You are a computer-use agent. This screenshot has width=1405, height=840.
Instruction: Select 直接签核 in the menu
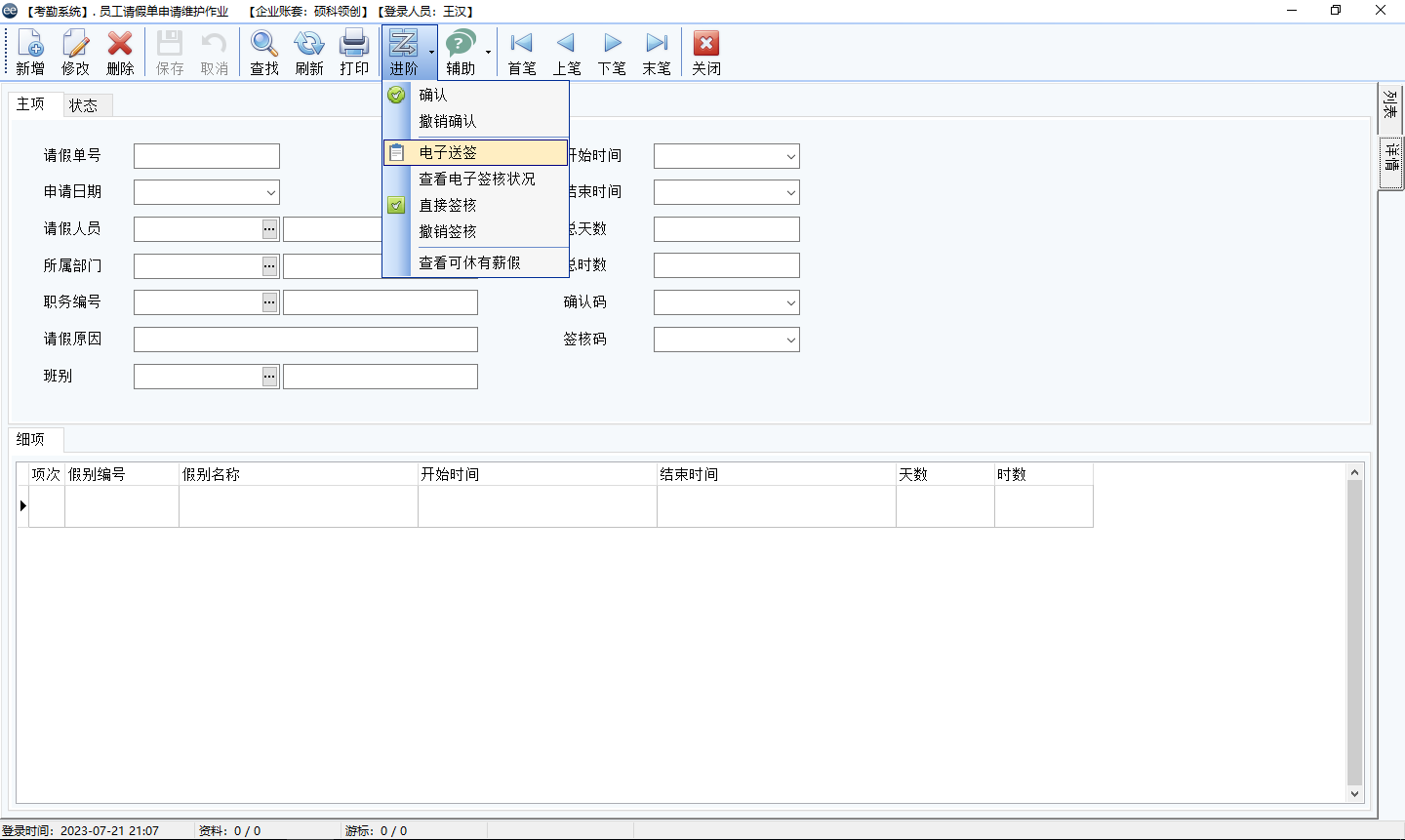click(x=476, y=205)
